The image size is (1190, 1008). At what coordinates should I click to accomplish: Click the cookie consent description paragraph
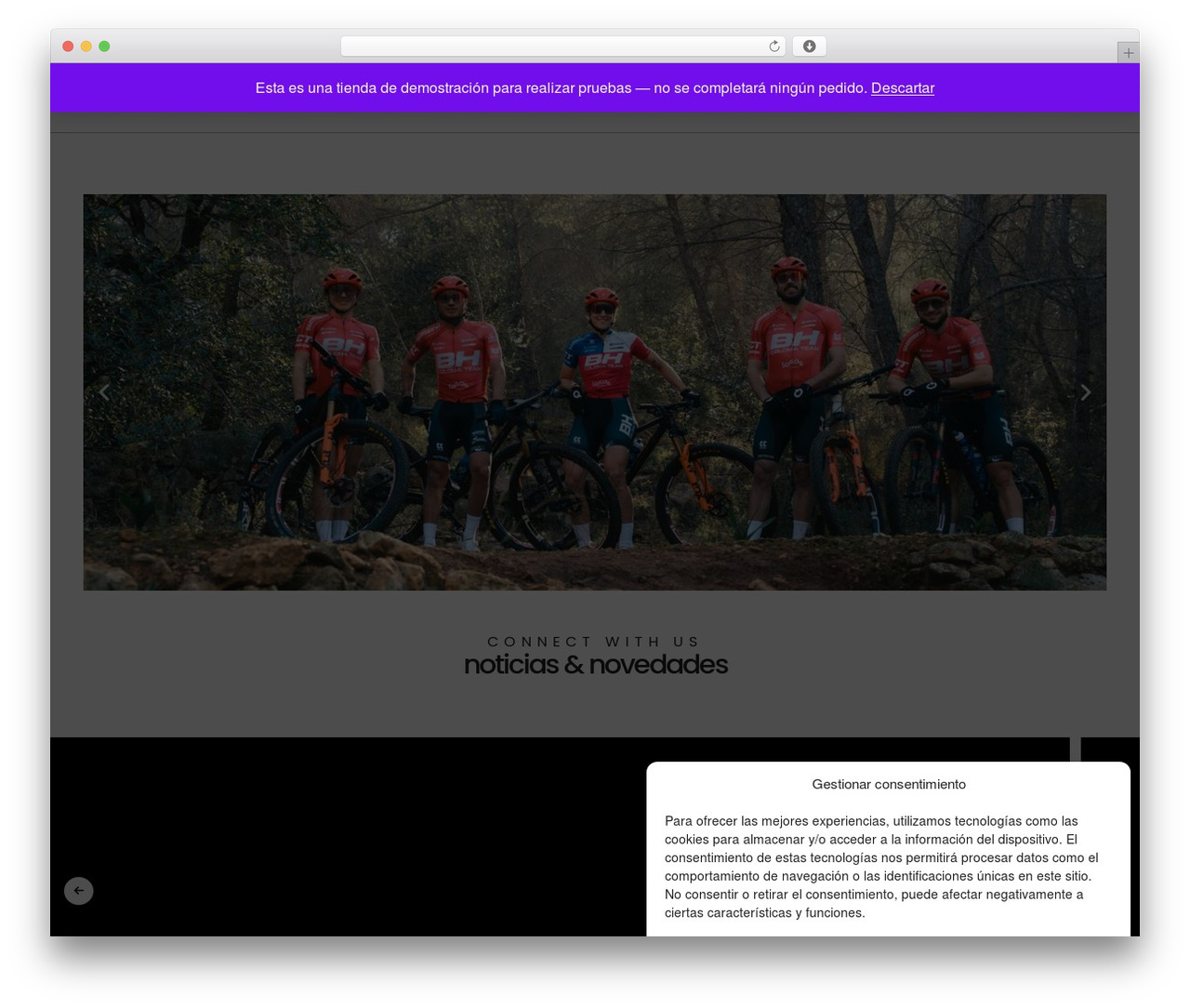point(881,867)
